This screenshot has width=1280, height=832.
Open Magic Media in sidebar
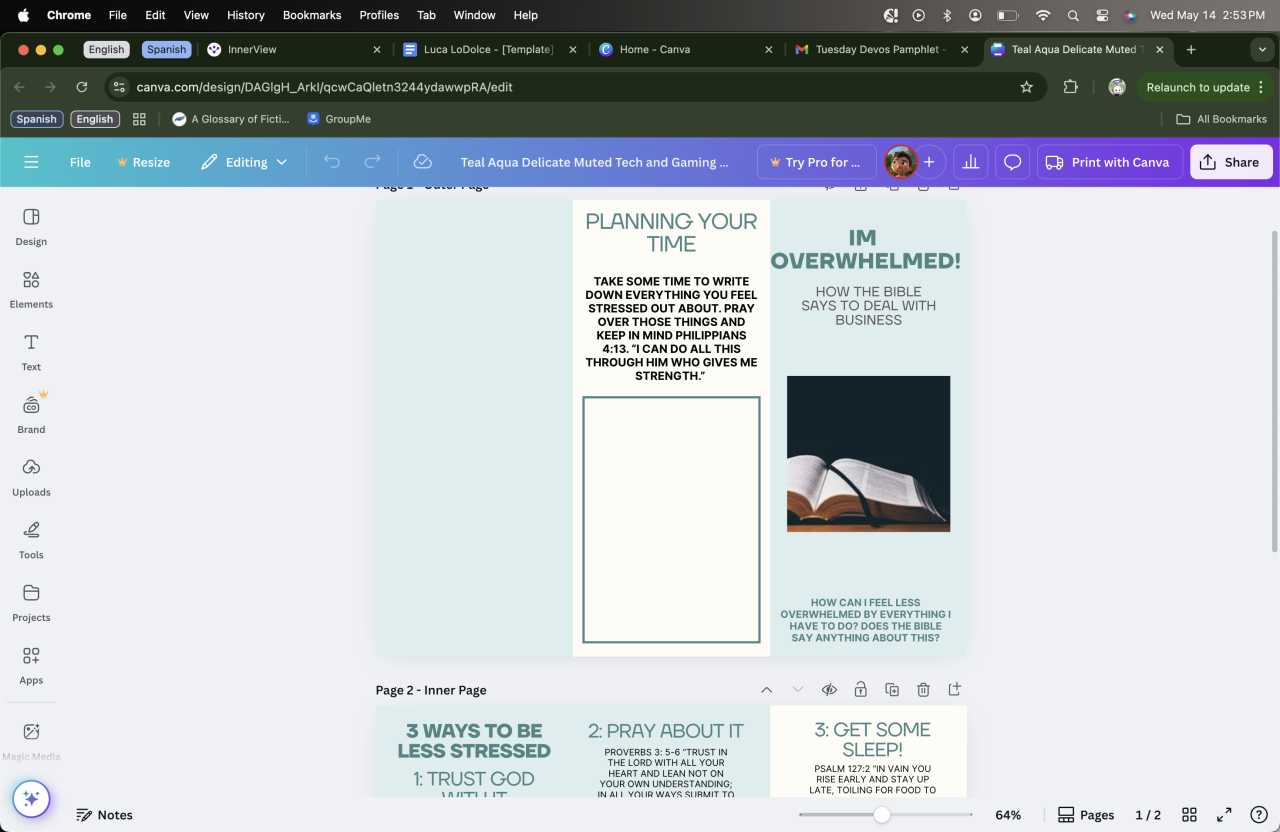[31, 742]
